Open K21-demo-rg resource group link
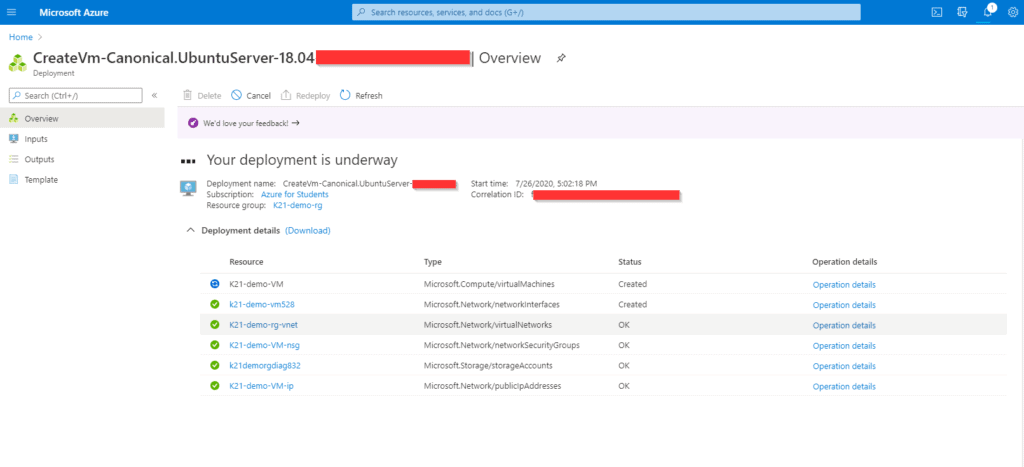Viewport: 1024px width, 467px height. (298, 205)
